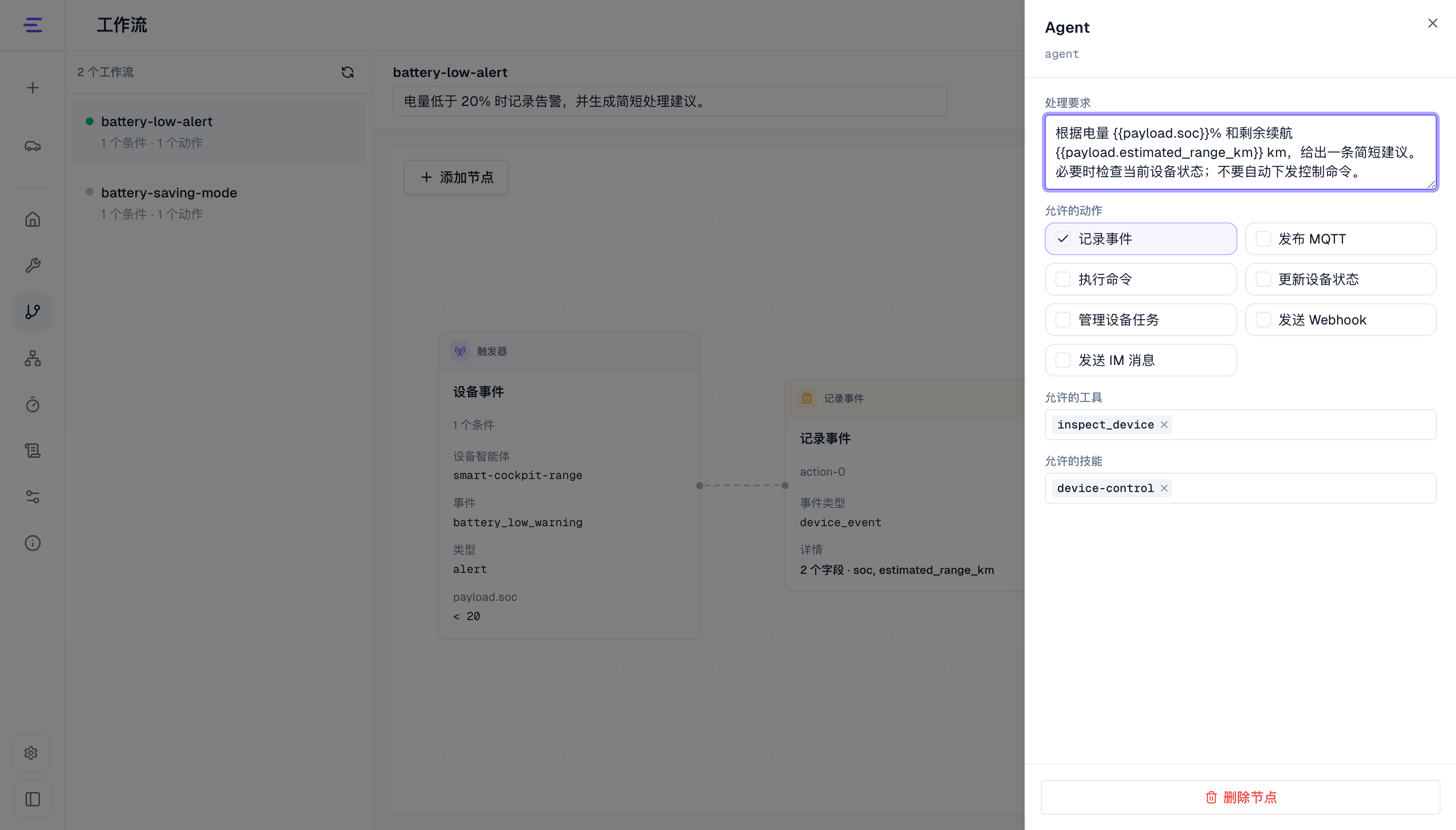Click the trigger node broadcast icon
The image size is (1456, 830).
click(460, 351)
